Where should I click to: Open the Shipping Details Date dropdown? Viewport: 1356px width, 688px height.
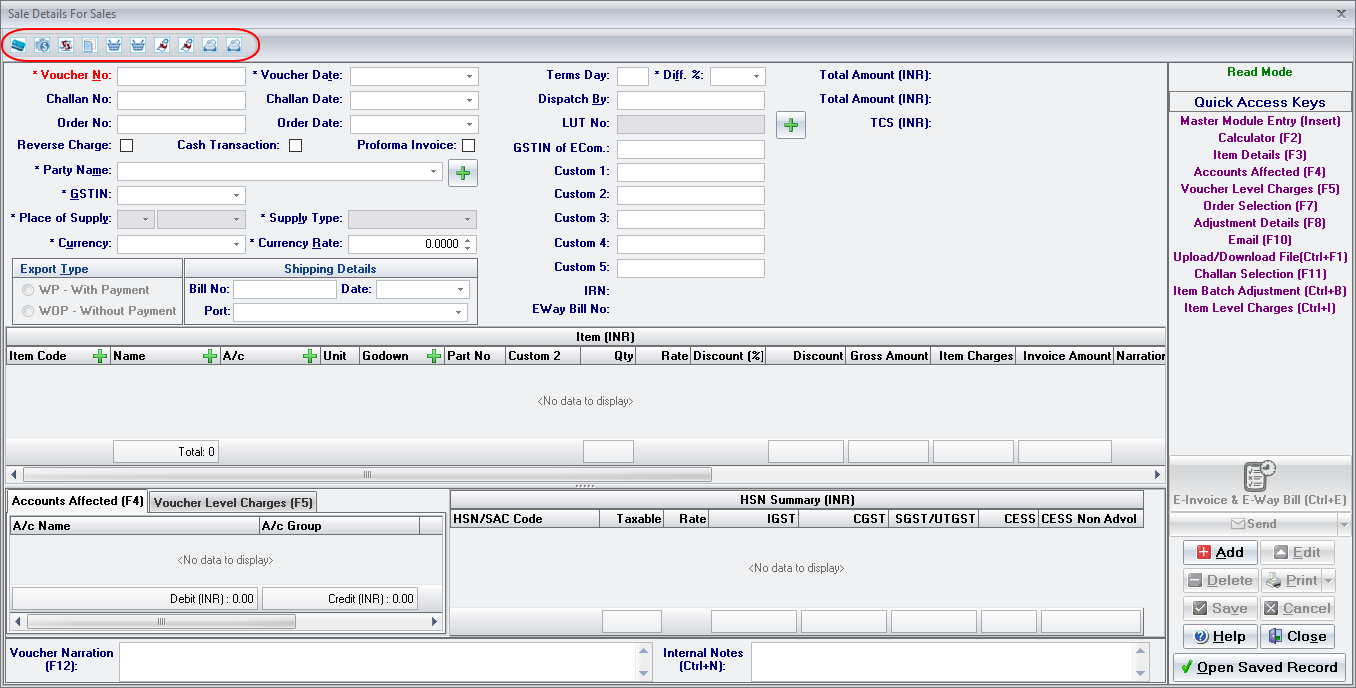pyautogui.click(x=460, y=289)
